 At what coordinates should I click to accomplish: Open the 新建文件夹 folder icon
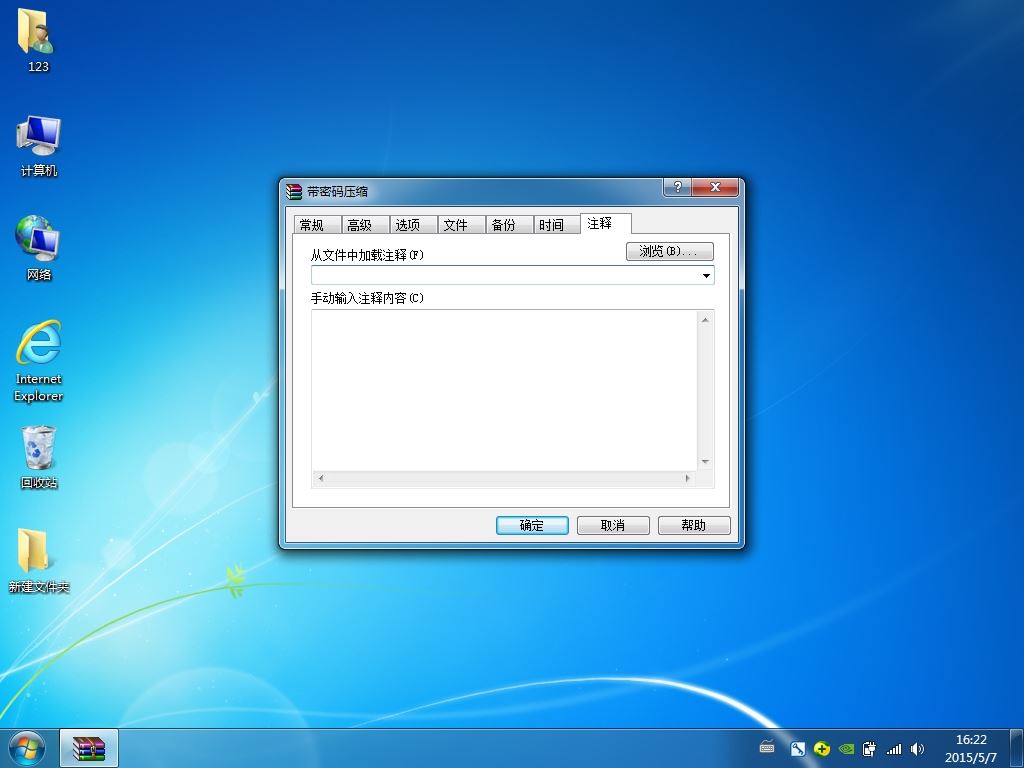[39, 561]
